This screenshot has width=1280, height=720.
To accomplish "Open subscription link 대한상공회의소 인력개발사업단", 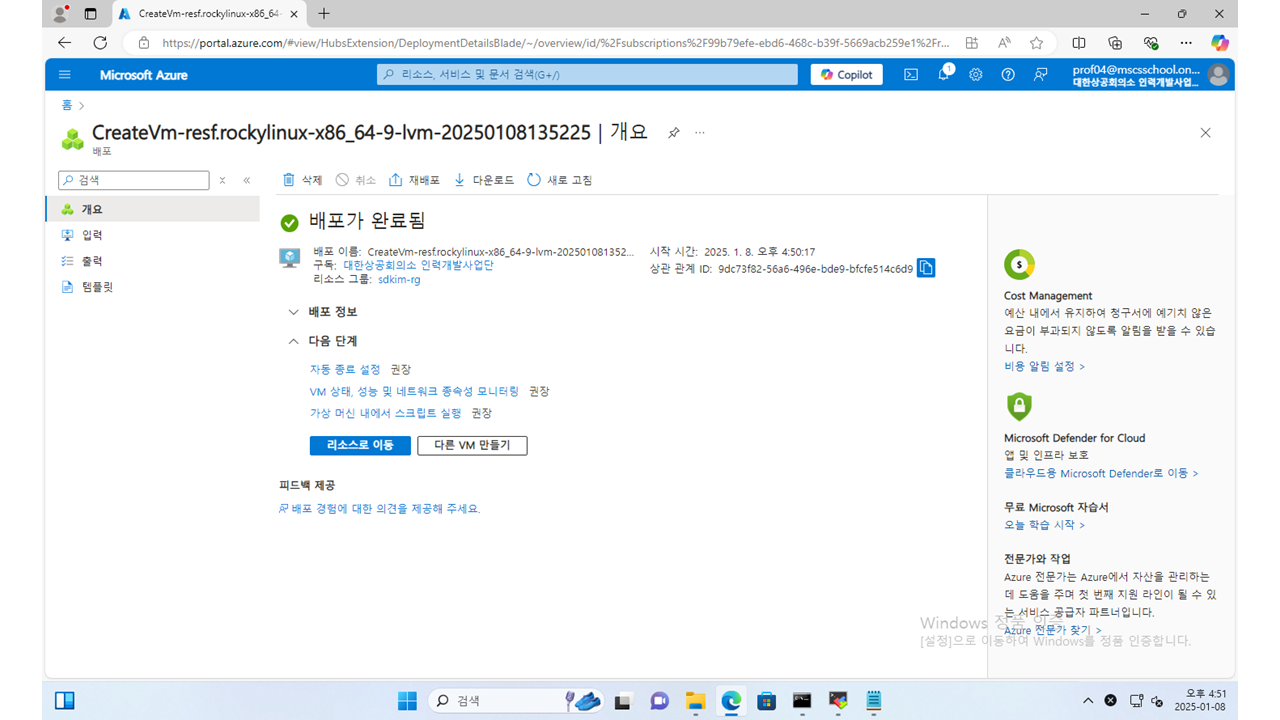I will coord(418,266).
